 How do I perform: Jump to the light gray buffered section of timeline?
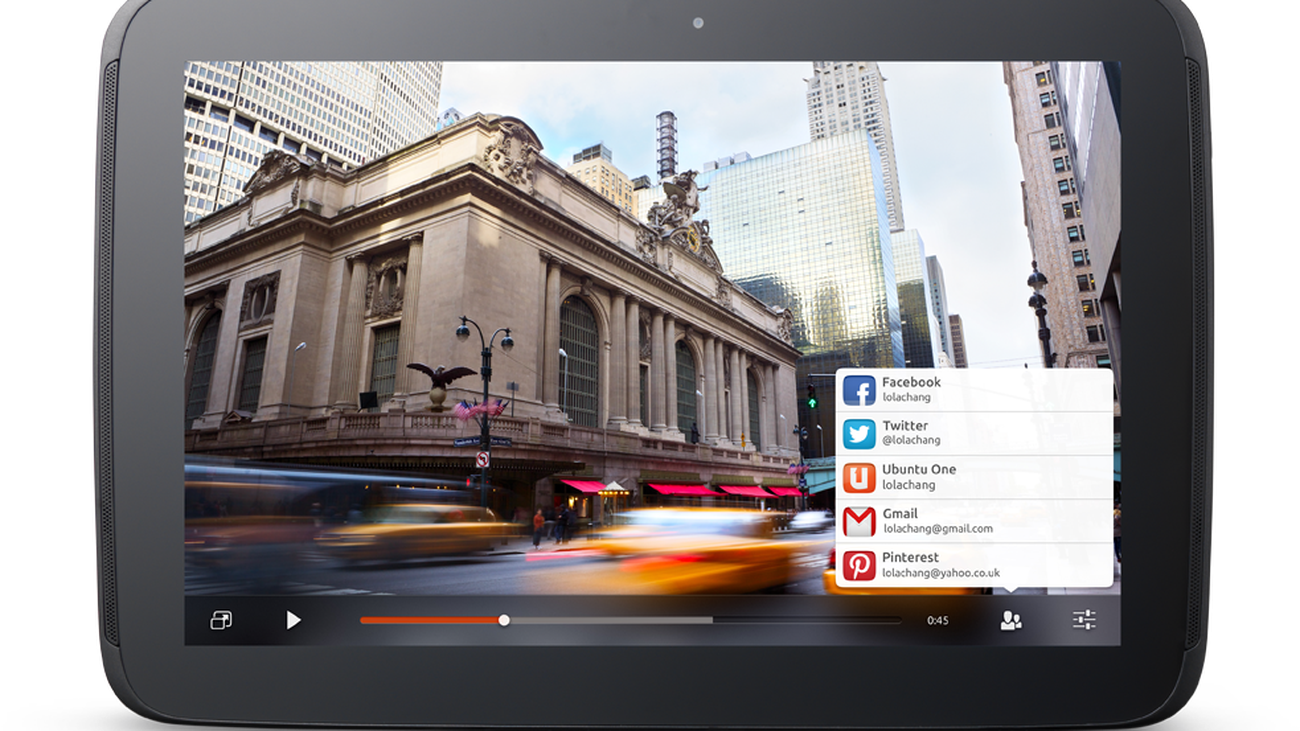tap(610, 620)
